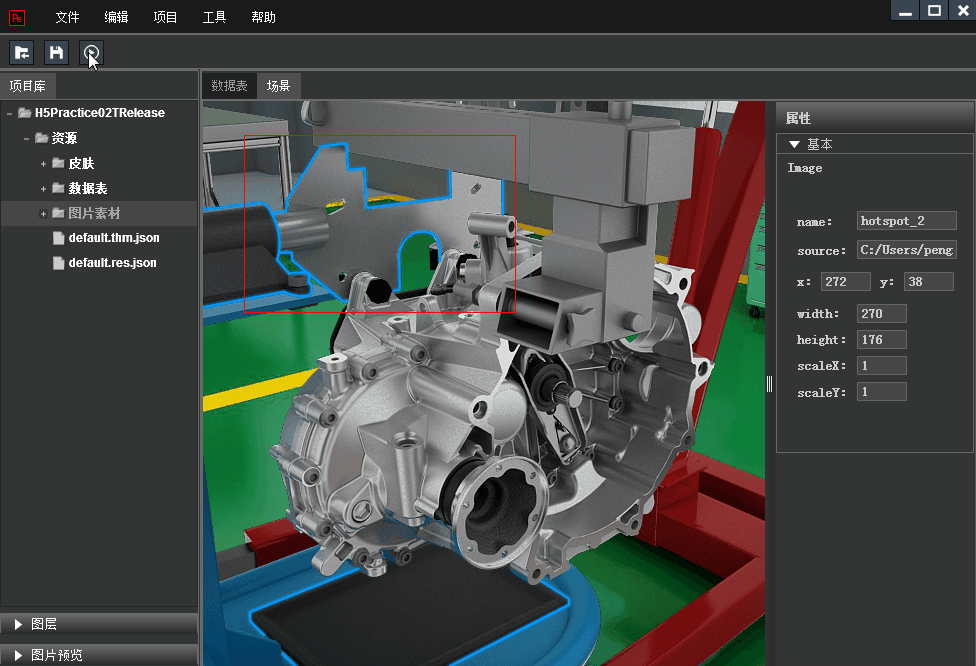Click the run preview play icon
This screenshot has width=976, height=666.
[92, 53]
